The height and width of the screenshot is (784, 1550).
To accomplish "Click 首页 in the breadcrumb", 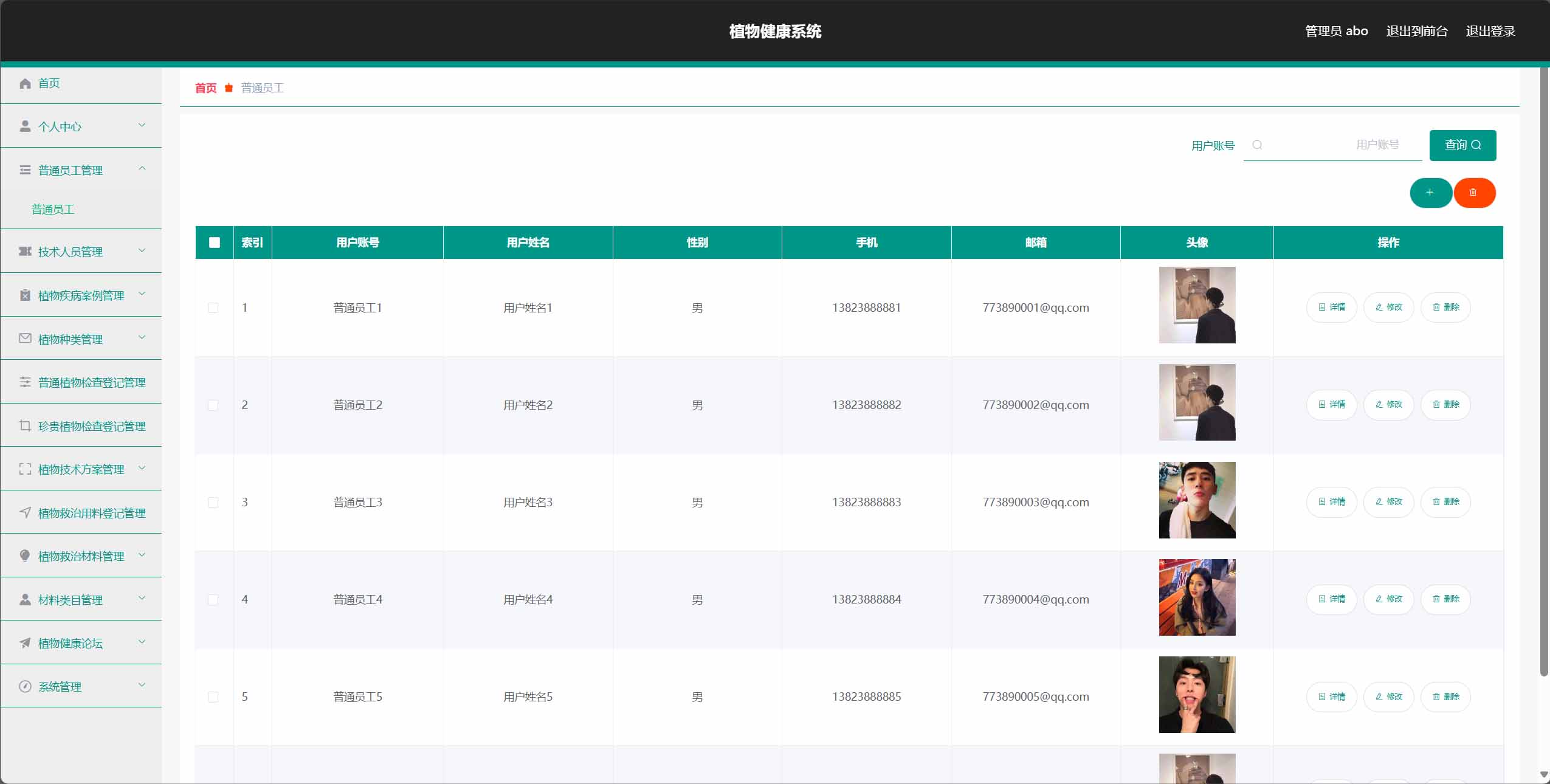I will click(x=205, y=88).
